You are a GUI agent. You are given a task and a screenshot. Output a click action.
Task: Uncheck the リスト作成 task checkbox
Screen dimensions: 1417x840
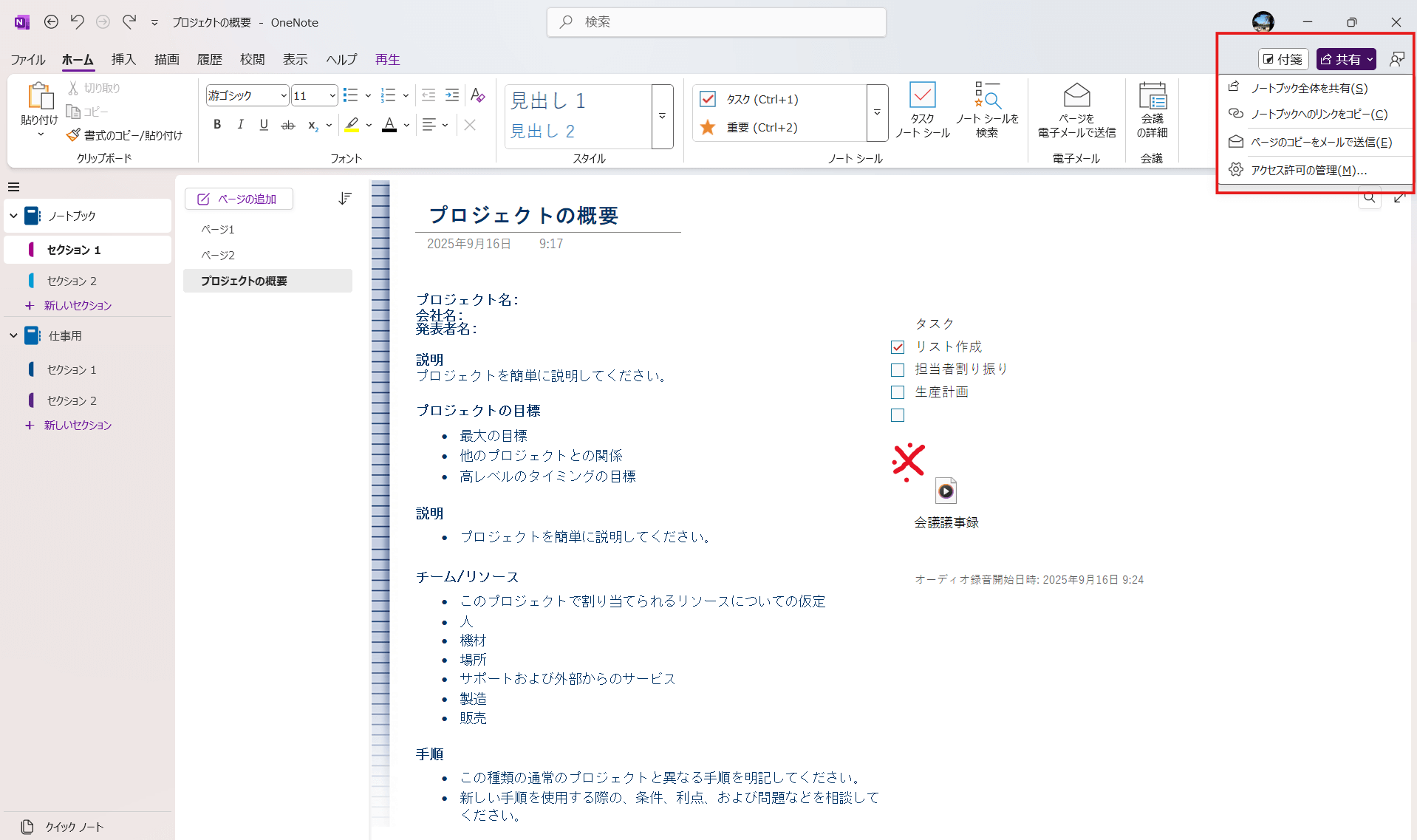[898, 347]
